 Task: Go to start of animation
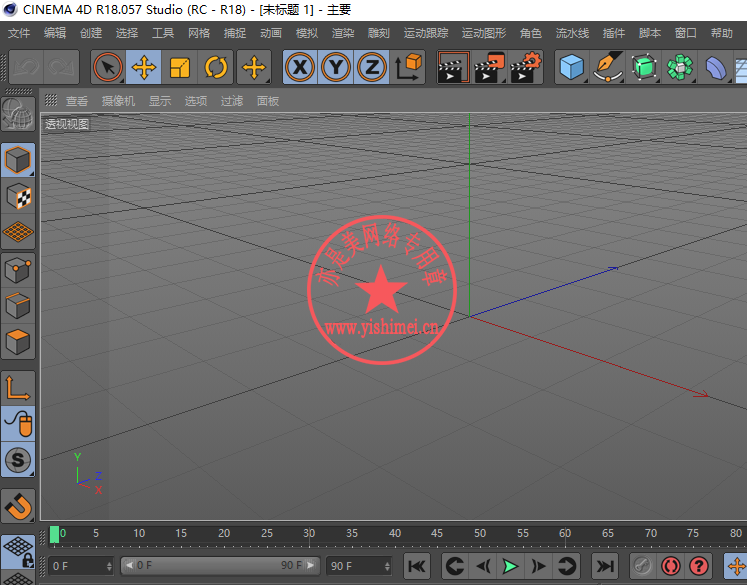[417, 566]
